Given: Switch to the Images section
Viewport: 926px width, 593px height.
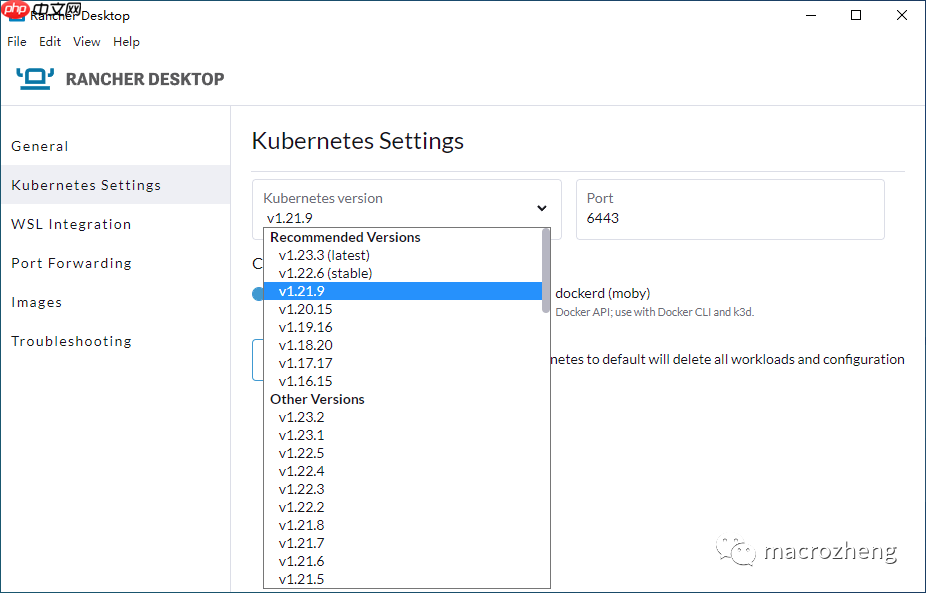Looking at the screenshot, I should coord(37,302).
